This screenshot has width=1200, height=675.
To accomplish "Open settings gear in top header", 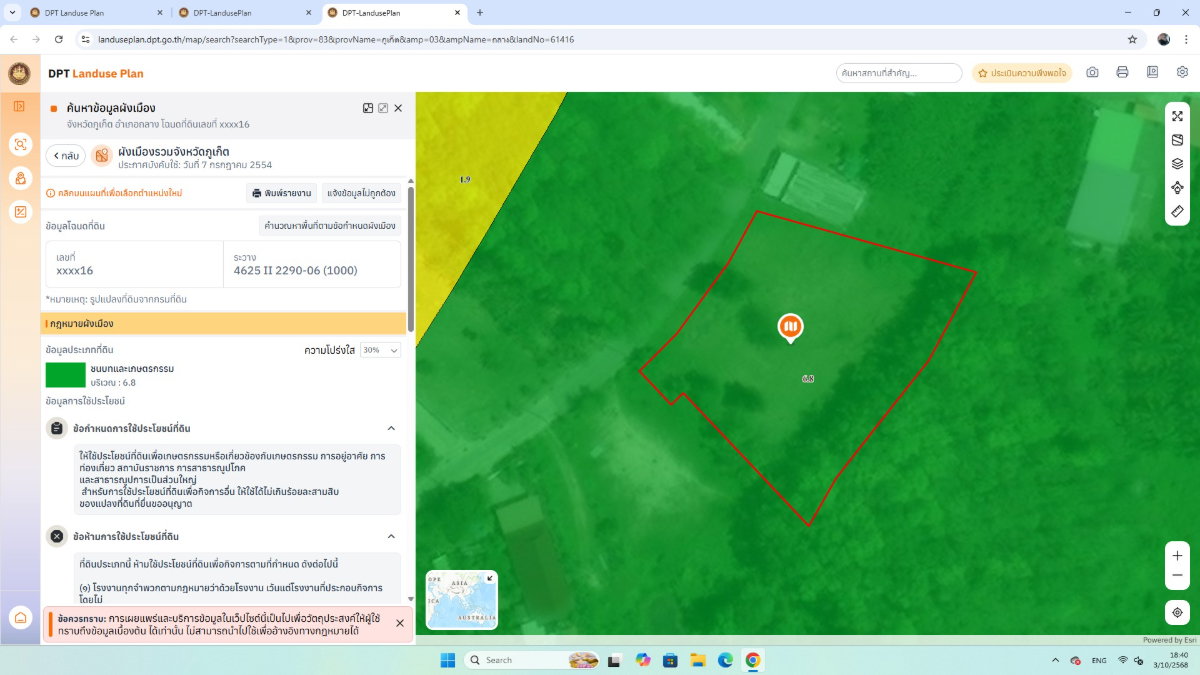I will click(1182, 73).
